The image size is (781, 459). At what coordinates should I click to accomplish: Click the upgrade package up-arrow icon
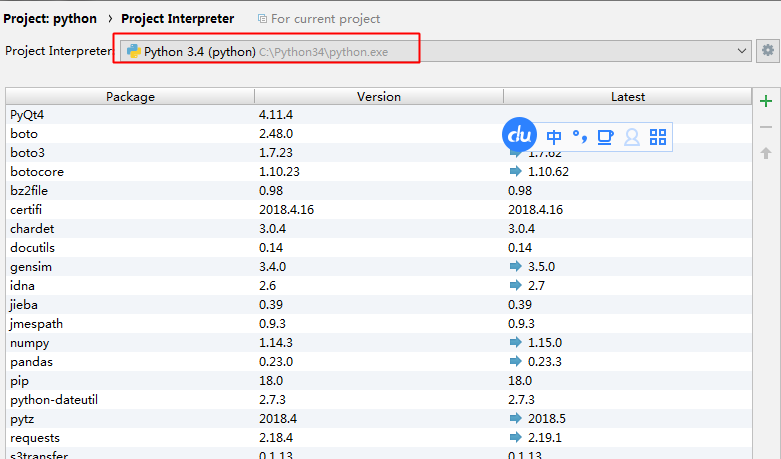pyautogui.click(x=766, y=153)
